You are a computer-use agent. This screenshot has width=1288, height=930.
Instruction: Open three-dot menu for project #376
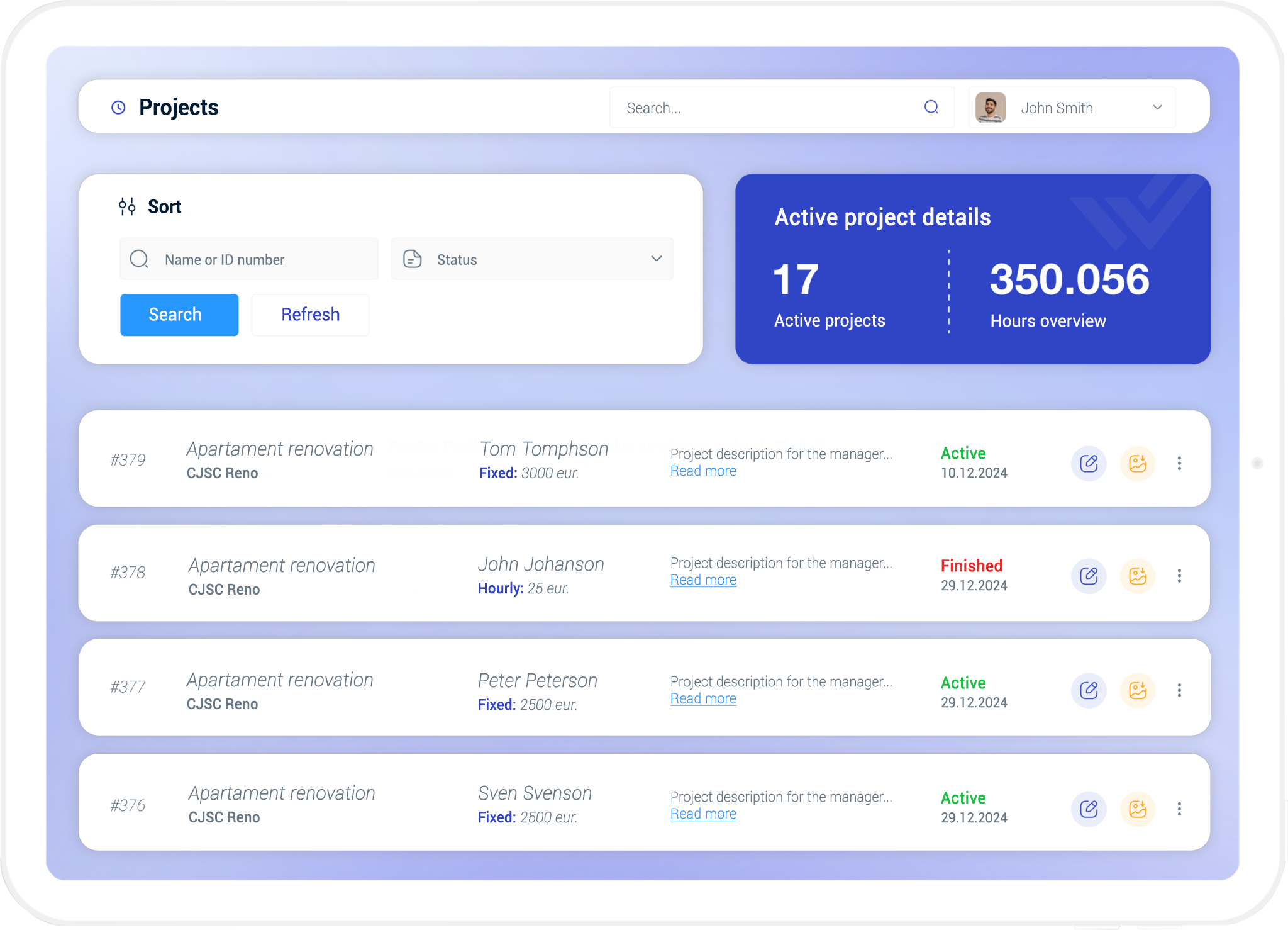point(1179,809)
